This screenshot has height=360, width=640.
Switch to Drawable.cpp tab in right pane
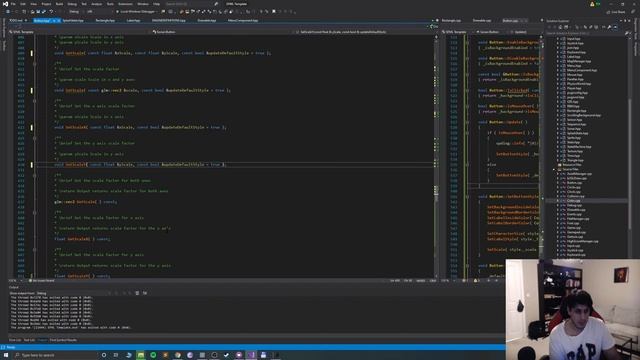coord(482,20)
